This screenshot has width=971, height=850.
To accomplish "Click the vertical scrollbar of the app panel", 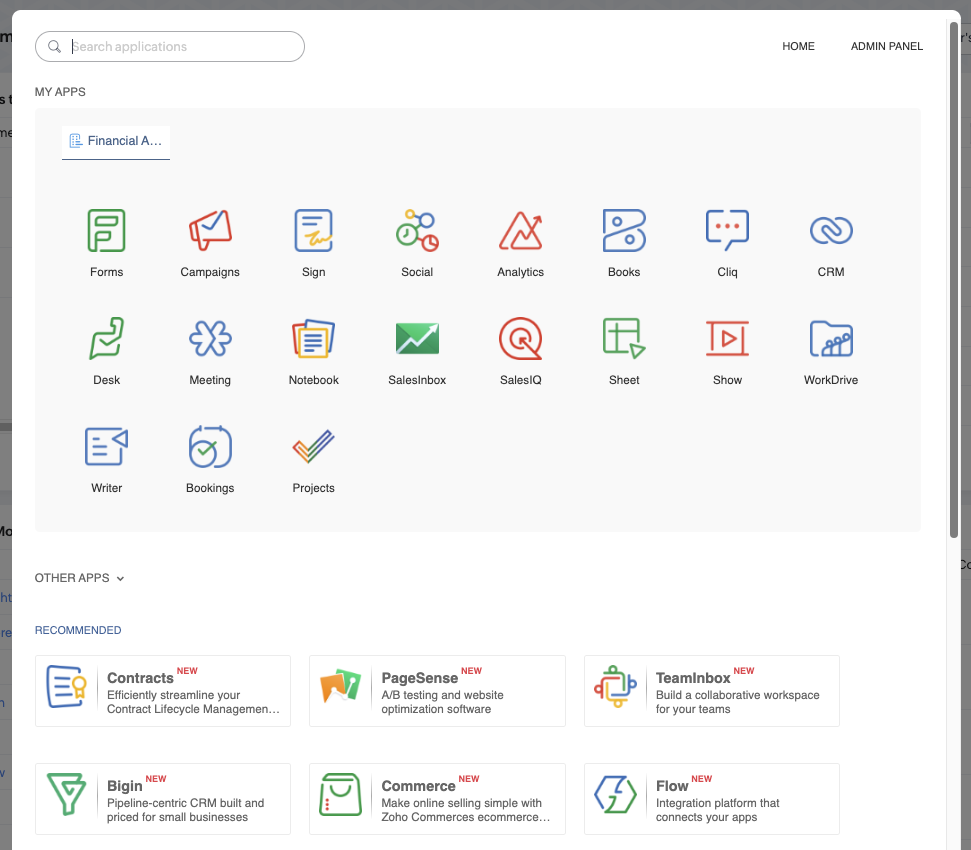I will pyautogui.click(x=954, y=280).
